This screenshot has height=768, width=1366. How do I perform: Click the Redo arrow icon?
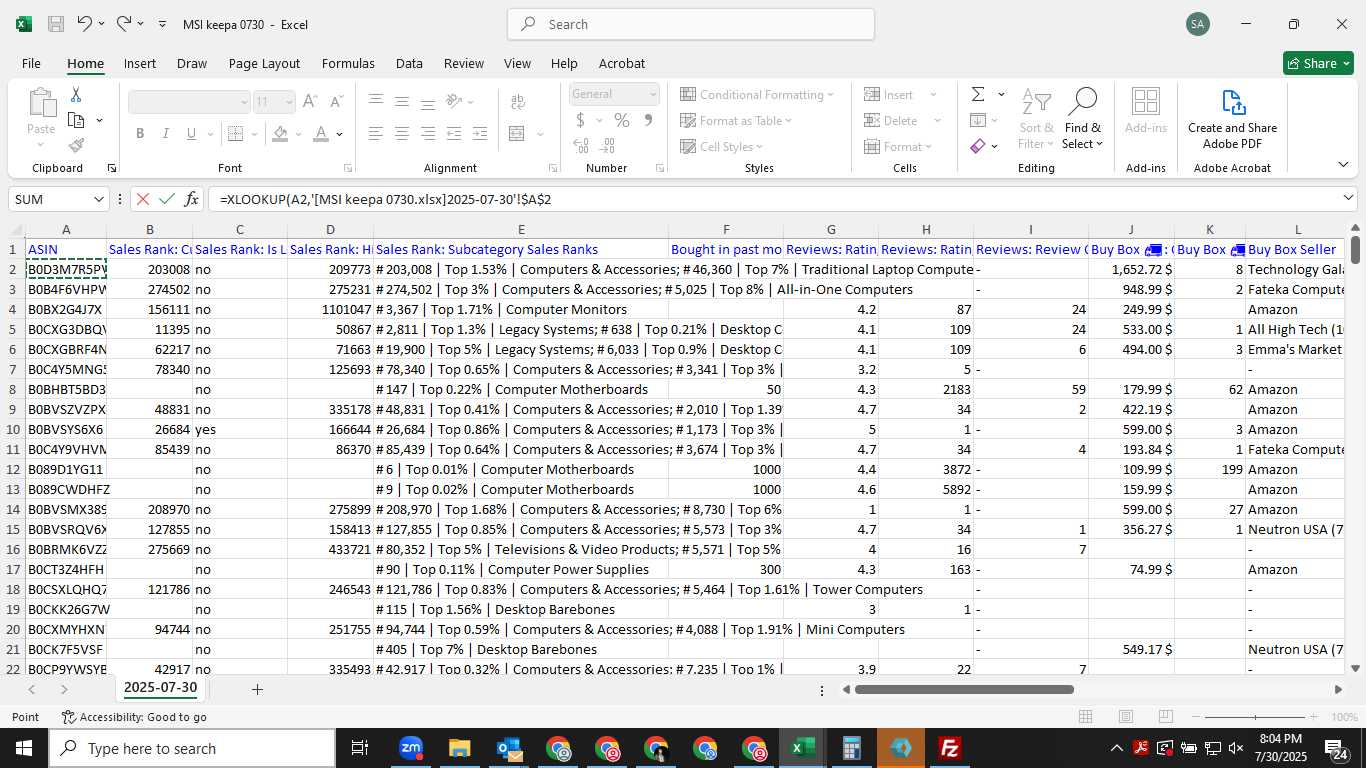click(124, 24)
